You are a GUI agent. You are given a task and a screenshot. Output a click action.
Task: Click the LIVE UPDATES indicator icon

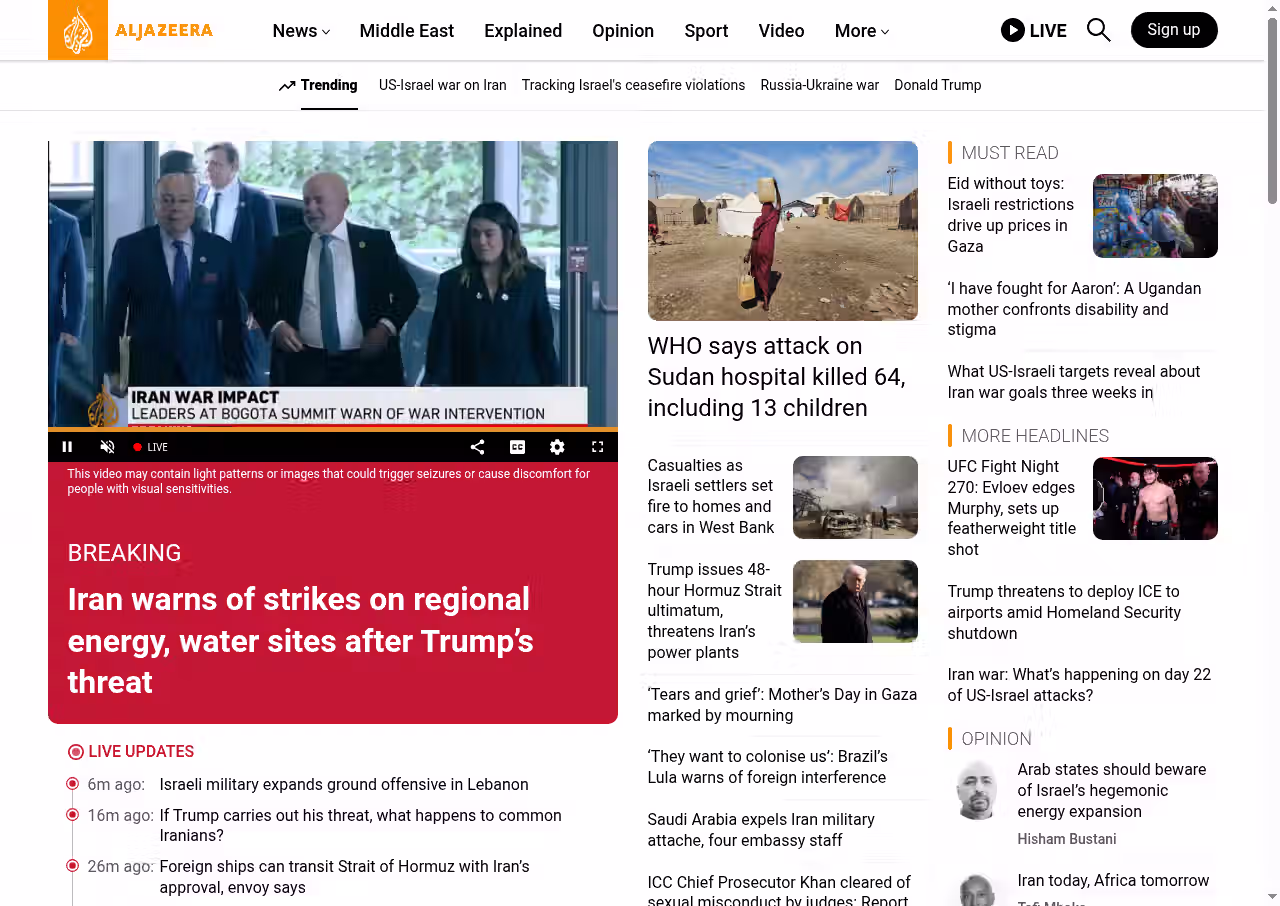click(76, 752)
